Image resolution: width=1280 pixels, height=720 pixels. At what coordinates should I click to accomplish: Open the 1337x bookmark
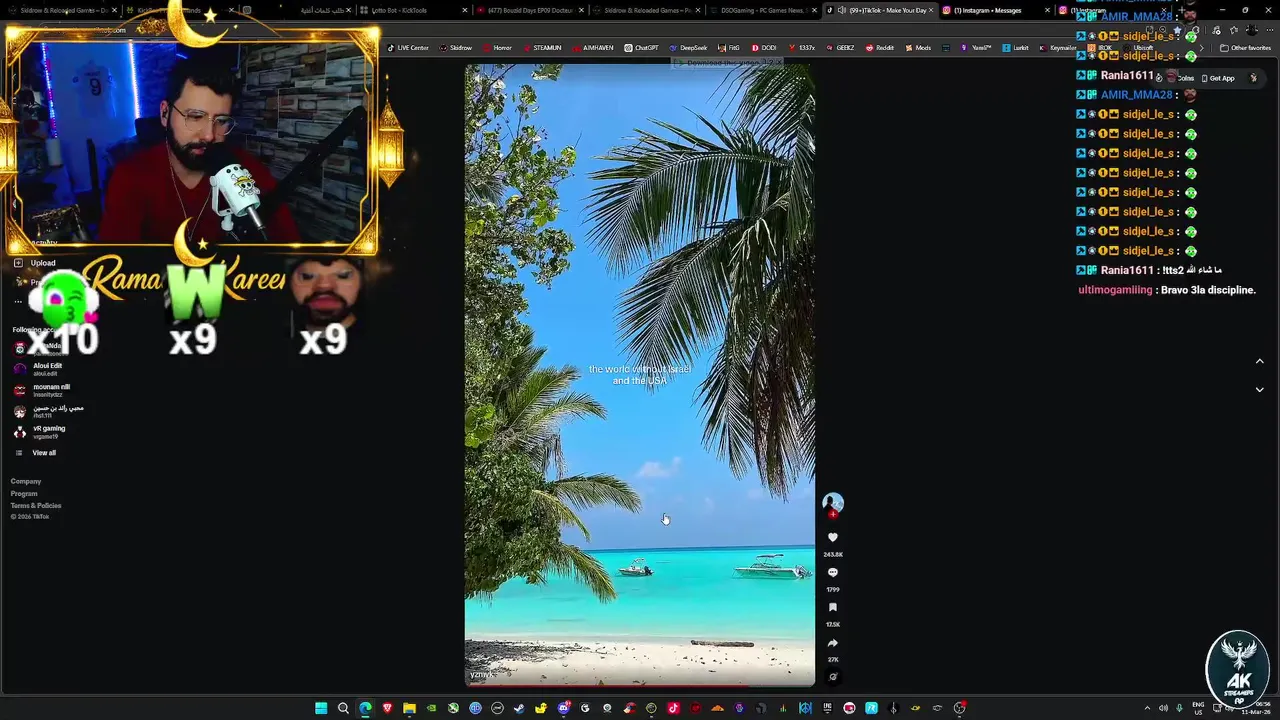click(802, 48)
